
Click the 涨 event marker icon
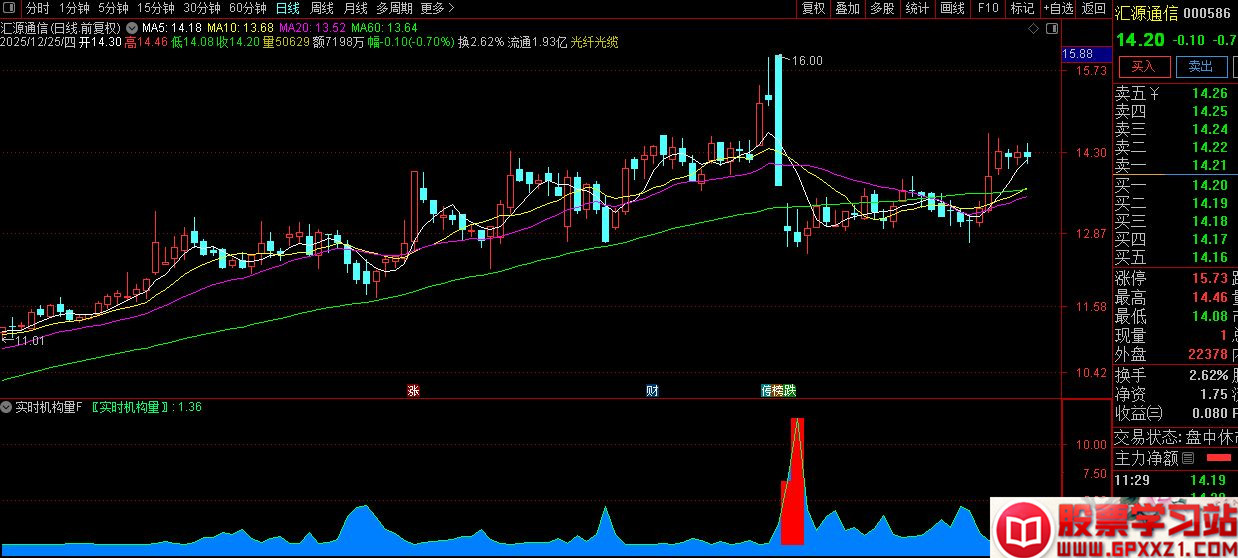(413, 390)
